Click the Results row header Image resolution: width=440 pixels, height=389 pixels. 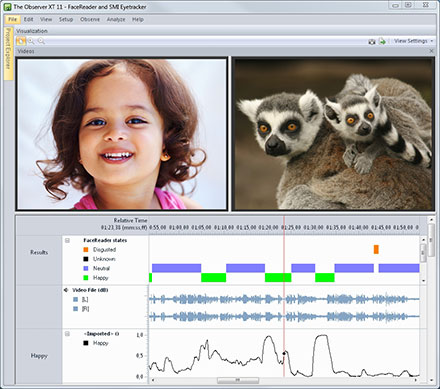click(x=39, y=252)
